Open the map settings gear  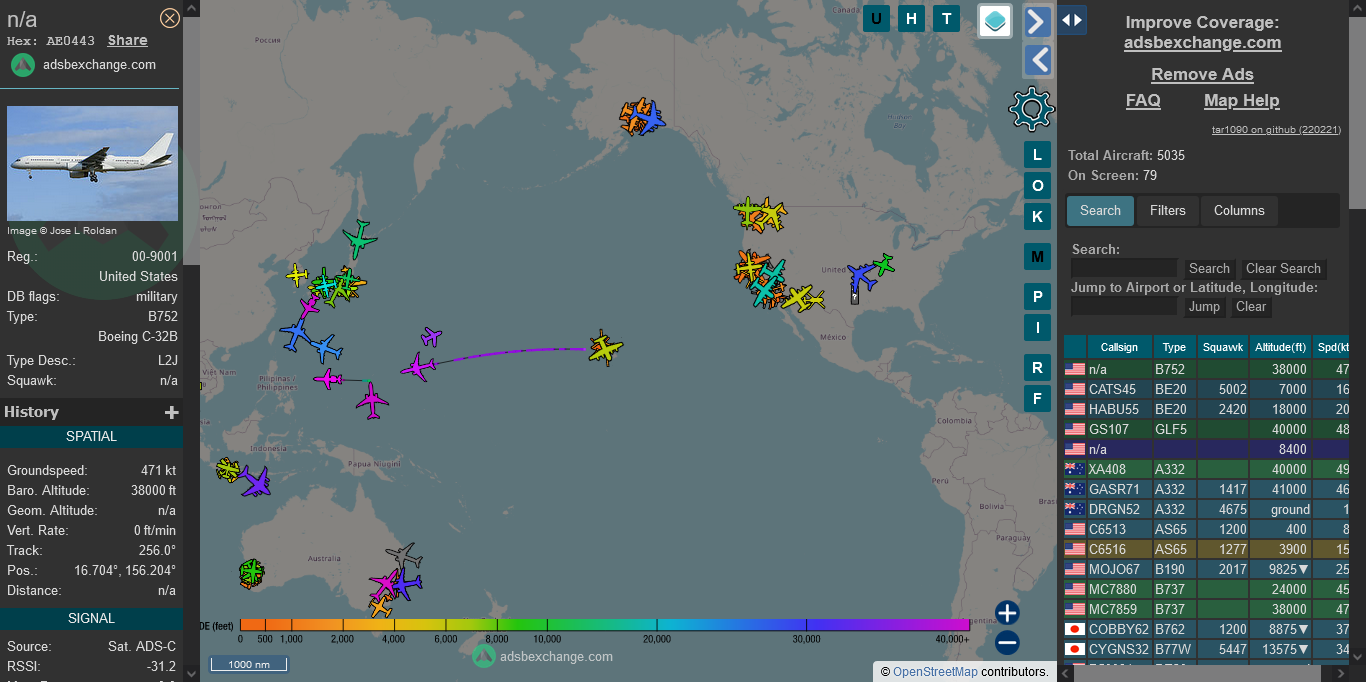click(1032, 108)
